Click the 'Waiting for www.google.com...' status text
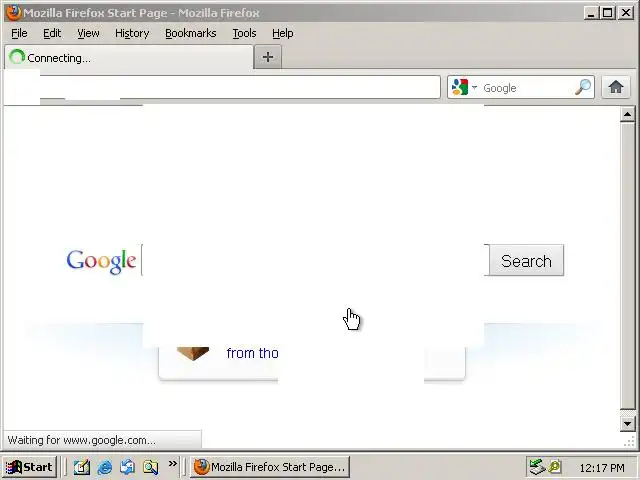 tap(81, 440)
